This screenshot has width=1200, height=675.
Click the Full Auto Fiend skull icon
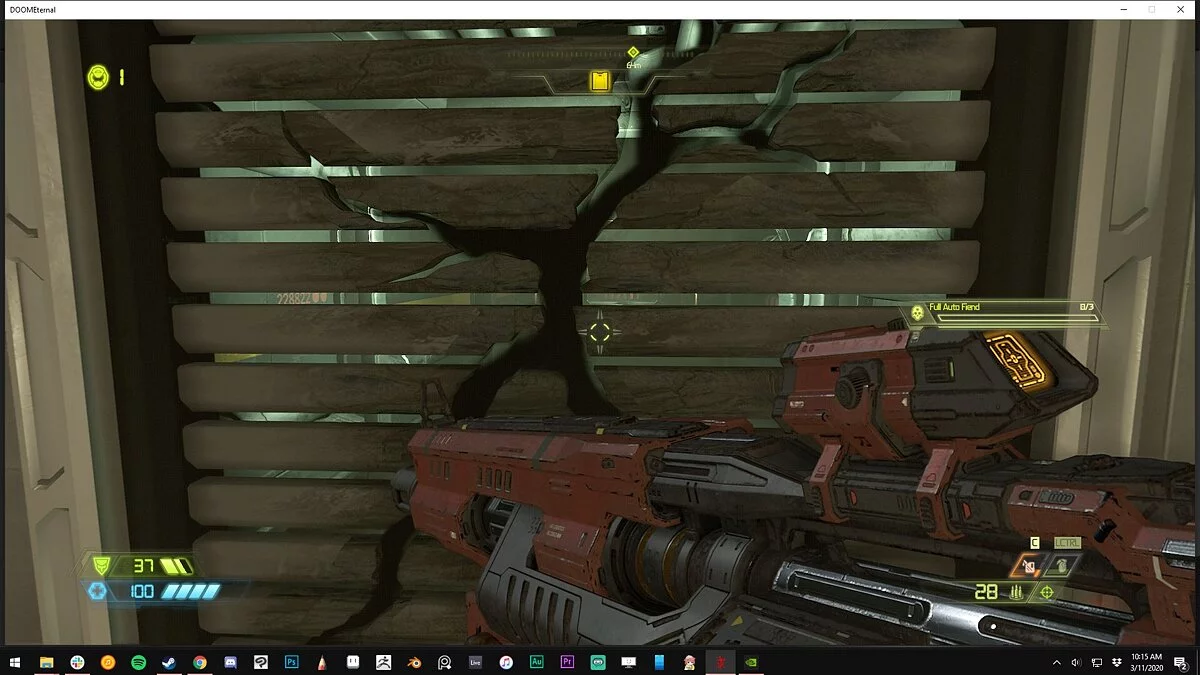click(x=917, y=313)
